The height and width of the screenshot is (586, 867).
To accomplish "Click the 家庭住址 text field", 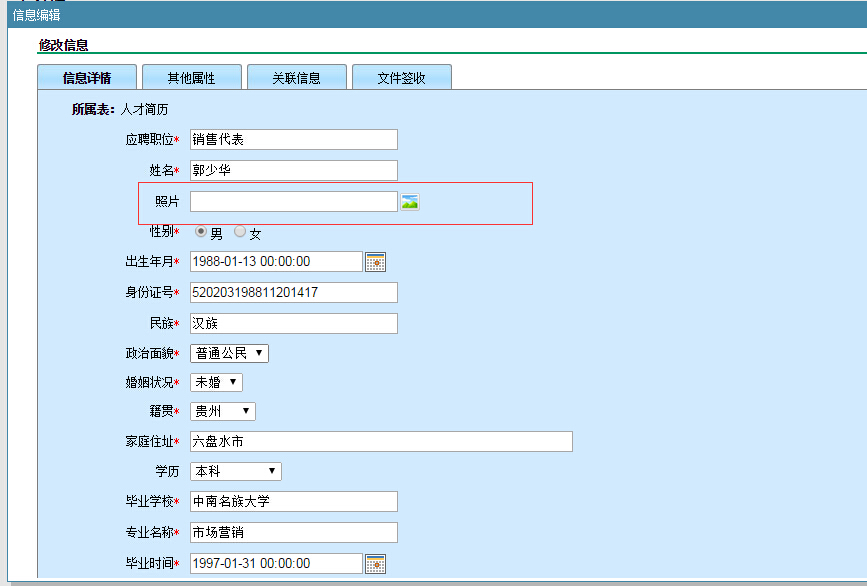I will tap(380, 442).
